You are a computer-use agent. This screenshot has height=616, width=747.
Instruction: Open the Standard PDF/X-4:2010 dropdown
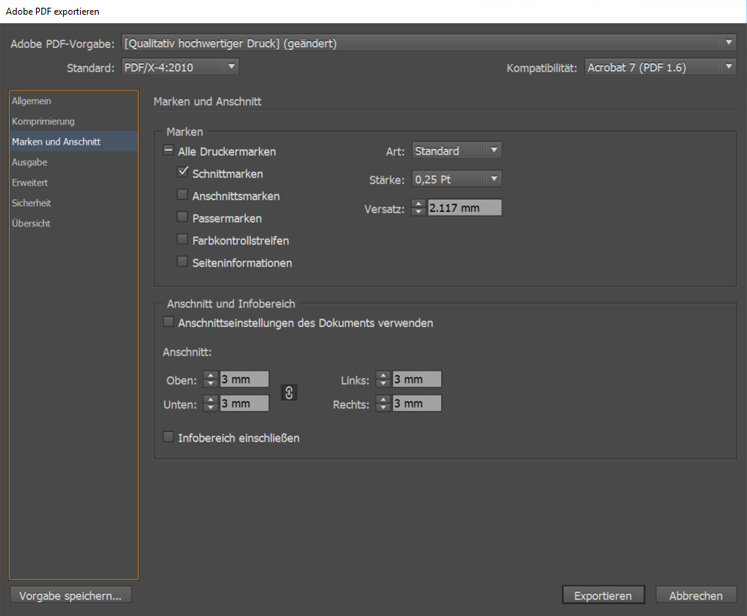[181, 67]
